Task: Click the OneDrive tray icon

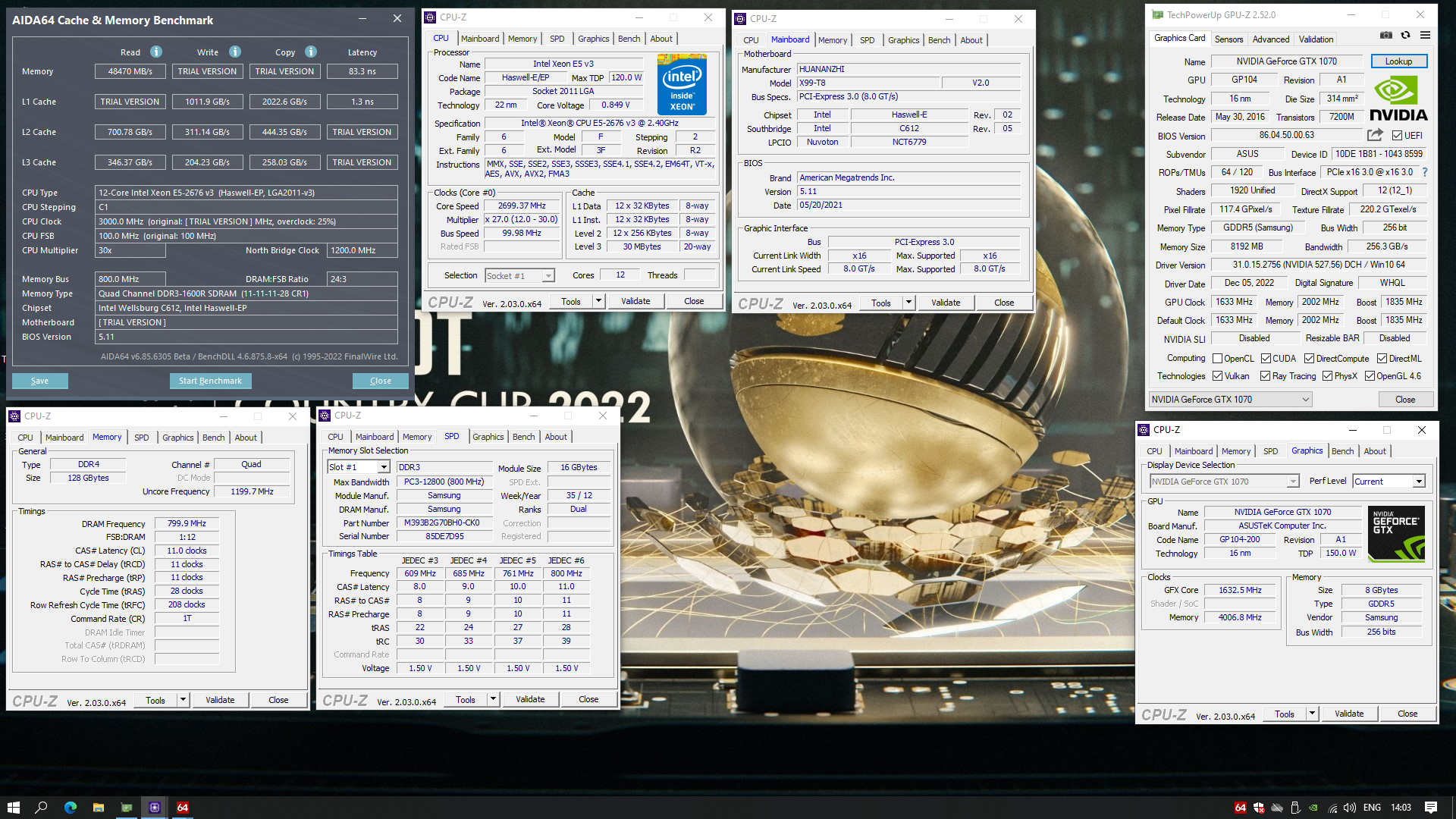Action: click(1277, 808)
